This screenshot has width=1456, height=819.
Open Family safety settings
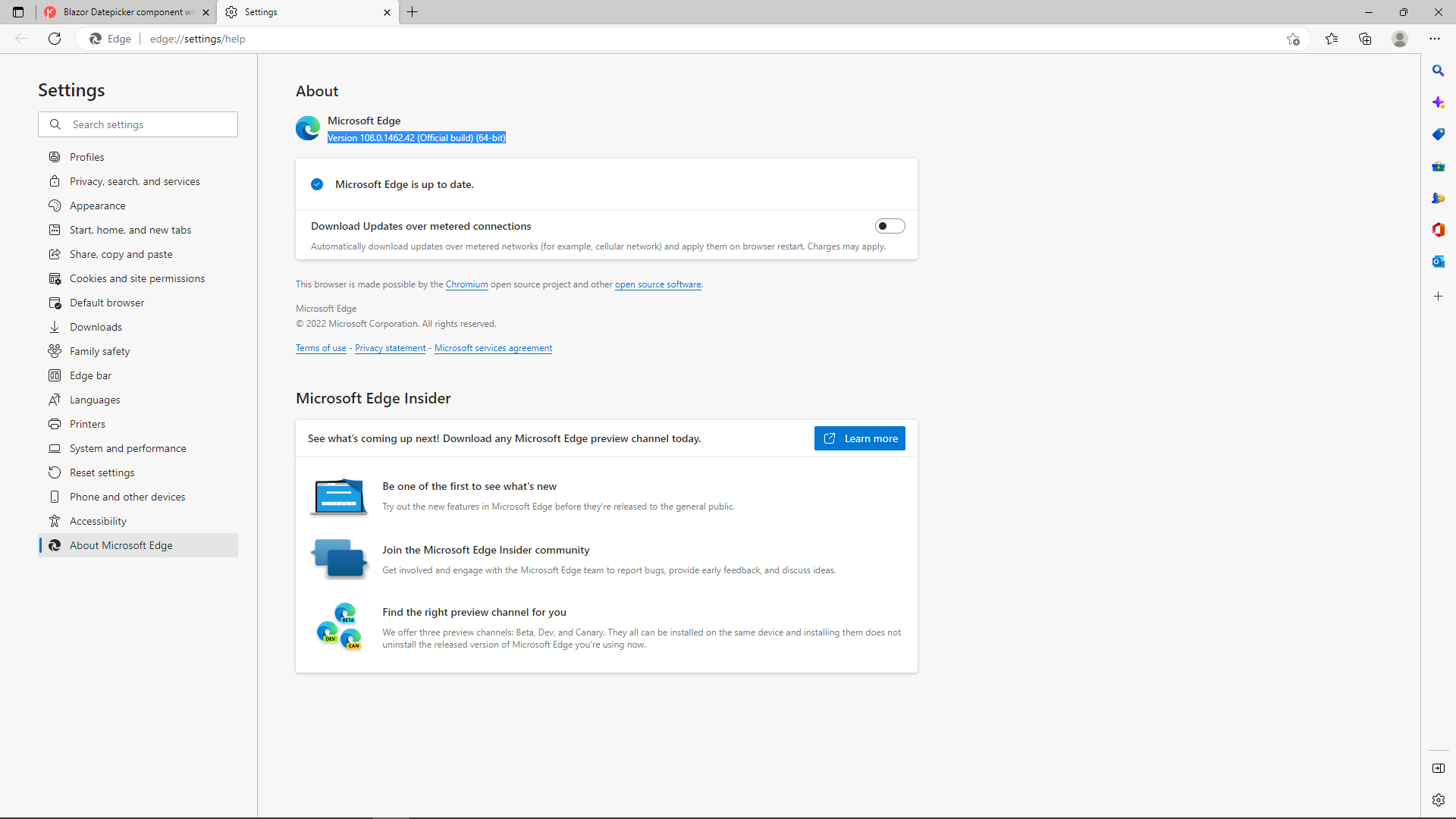click(138, 351)
